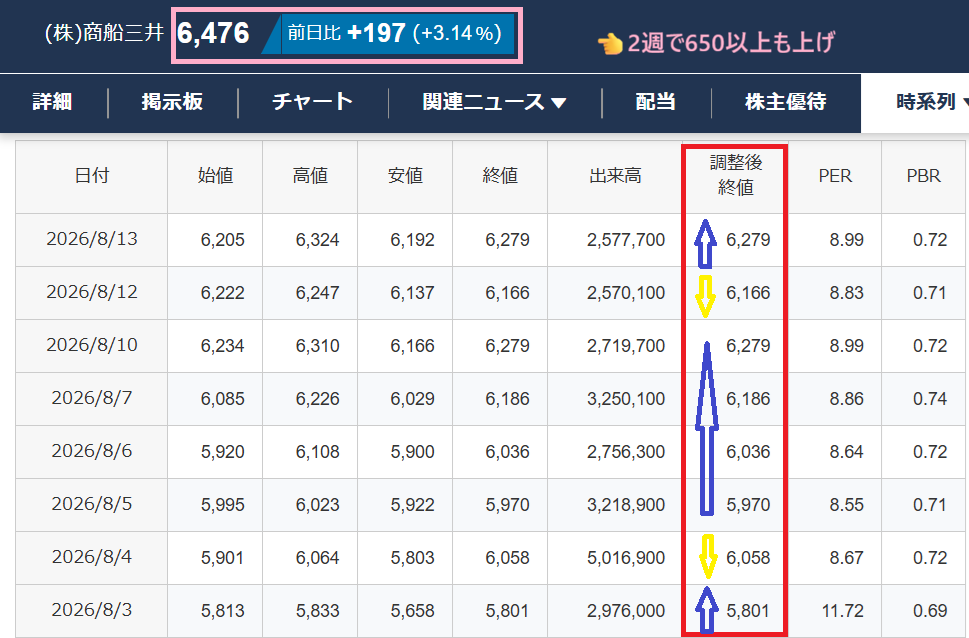
Task: Click the low price 5,900
Action: (x=412, y=452)
